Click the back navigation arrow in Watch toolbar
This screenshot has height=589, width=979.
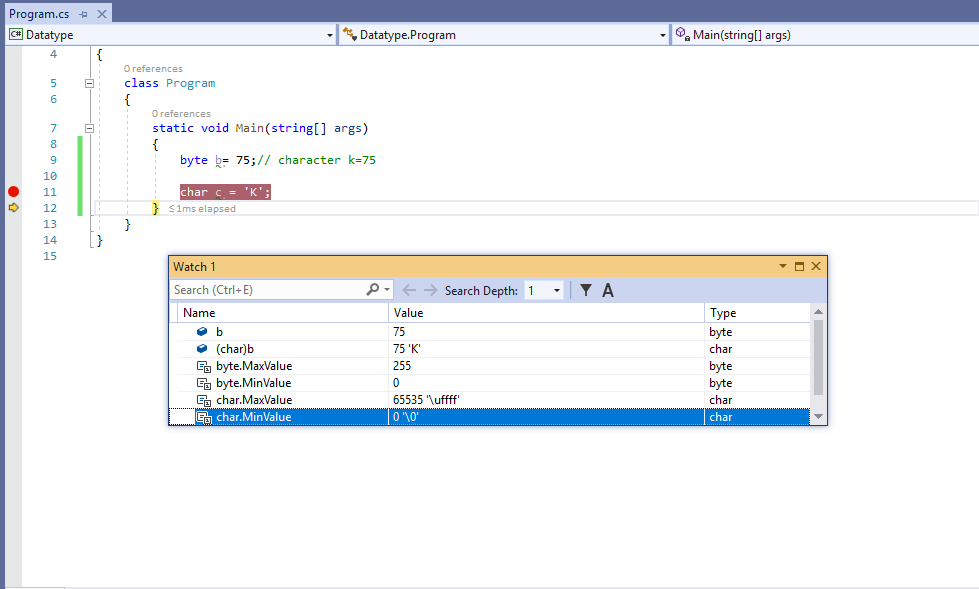[411, 289]
